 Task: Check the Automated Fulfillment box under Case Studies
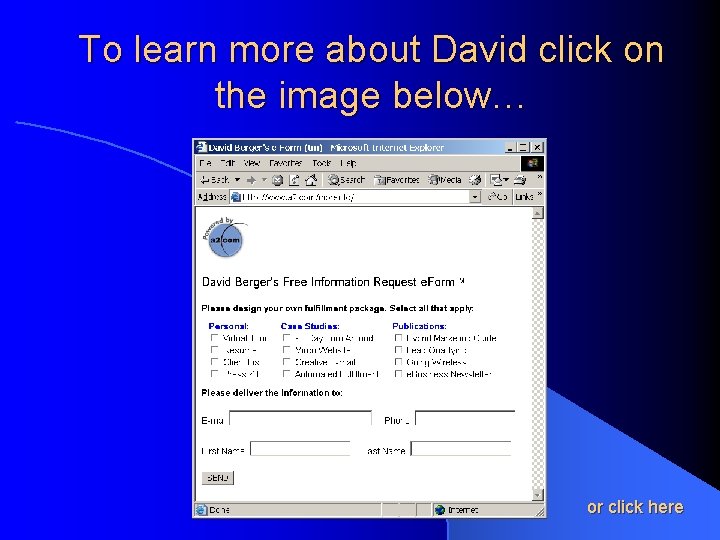pos(287,374)
